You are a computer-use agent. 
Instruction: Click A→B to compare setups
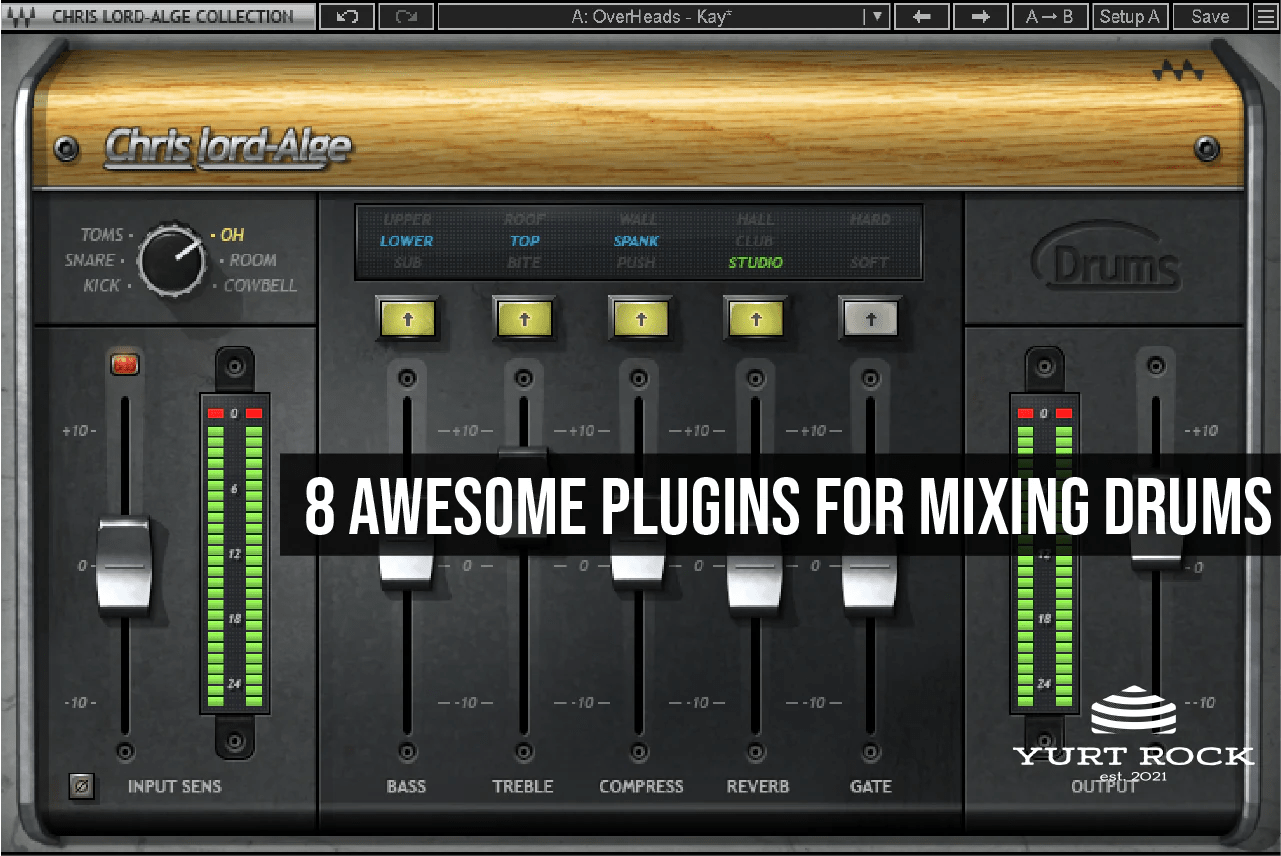tap(1049, 16)
